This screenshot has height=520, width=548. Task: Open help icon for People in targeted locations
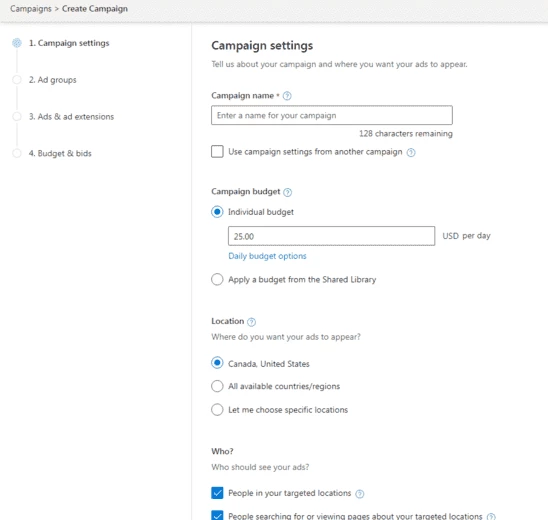[360, 494]
